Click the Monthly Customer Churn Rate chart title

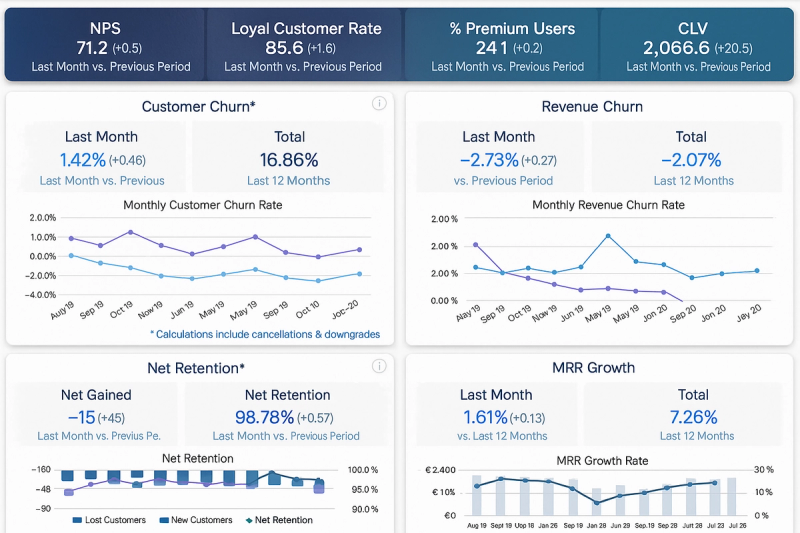[203, 205]
